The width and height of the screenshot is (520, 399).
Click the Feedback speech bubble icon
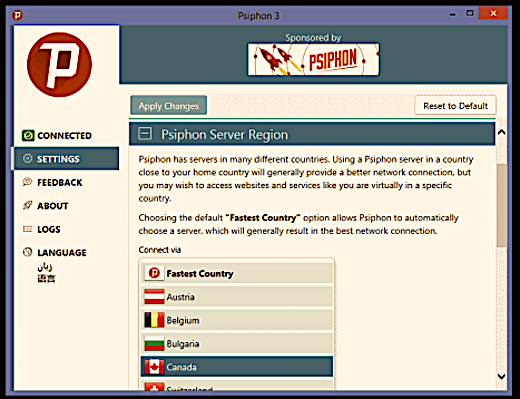pos(27,182)
